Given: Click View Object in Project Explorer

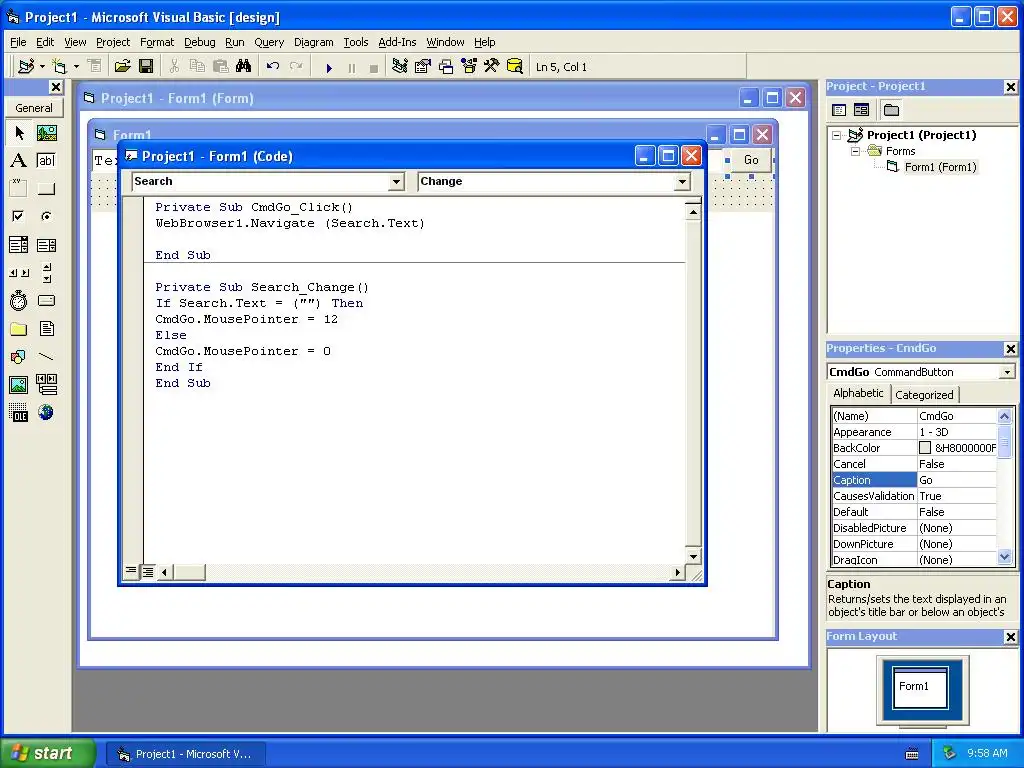Looking at the screenshot, I should coord(861,110).
